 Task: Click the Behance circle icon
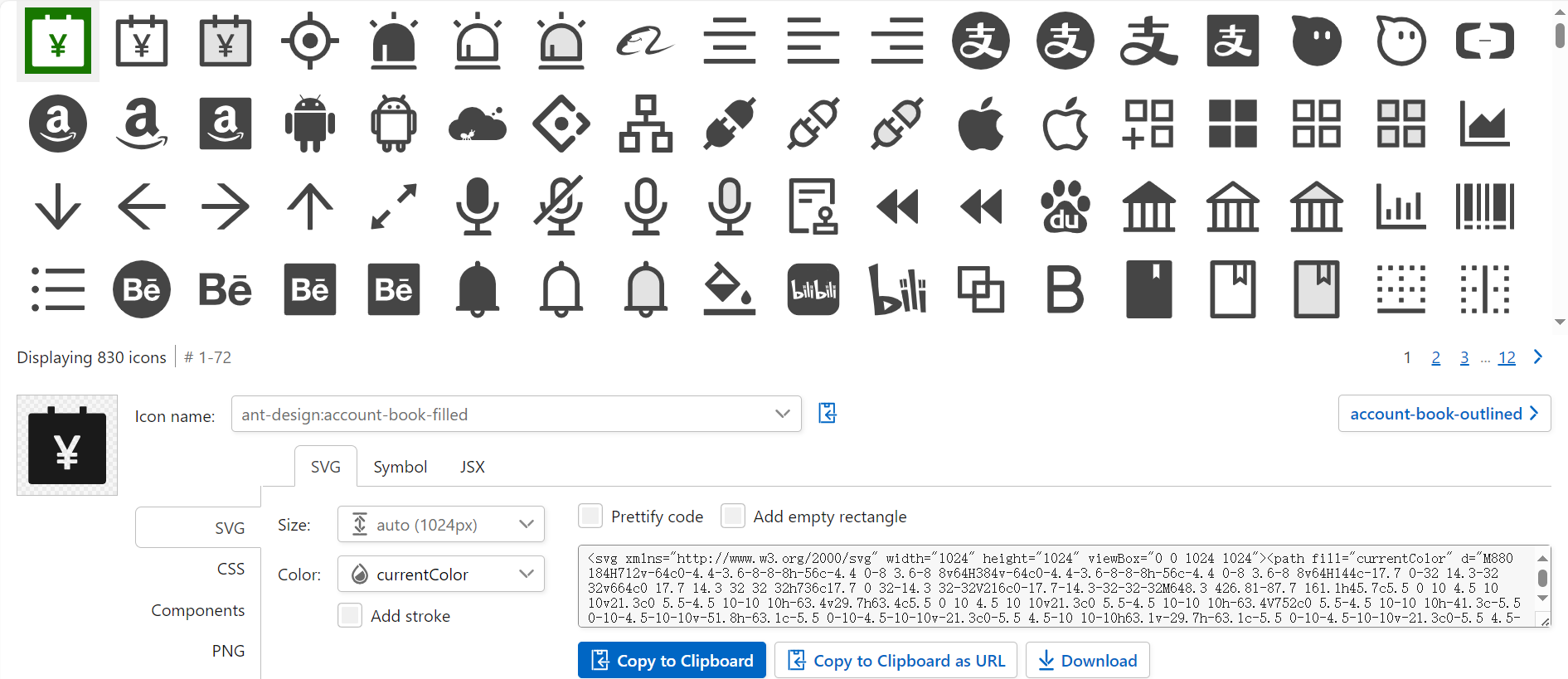142,289
